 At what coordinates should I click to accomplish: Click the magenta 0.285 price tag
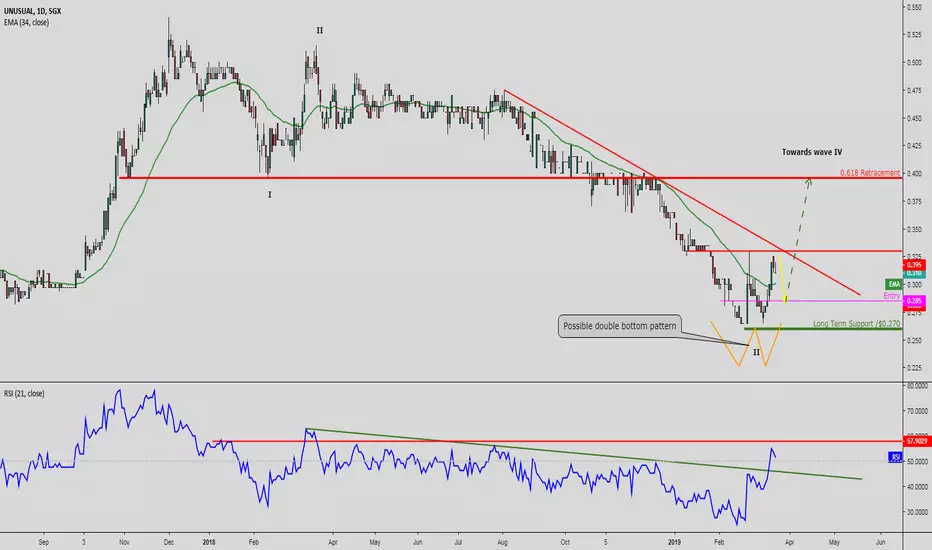(914, 301)
